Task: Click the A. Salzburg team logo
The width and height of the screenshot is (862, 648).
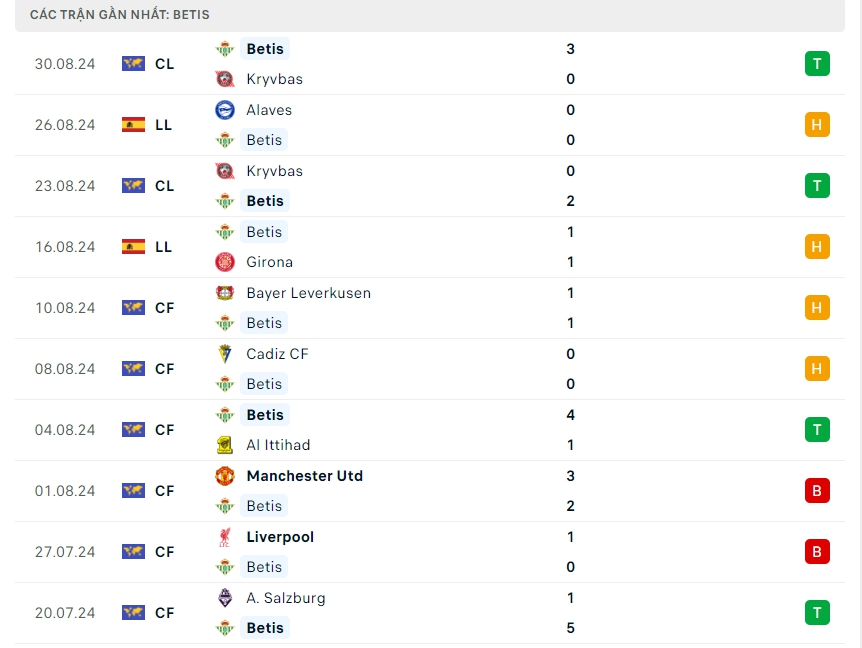Action: [x=224, y=598]
